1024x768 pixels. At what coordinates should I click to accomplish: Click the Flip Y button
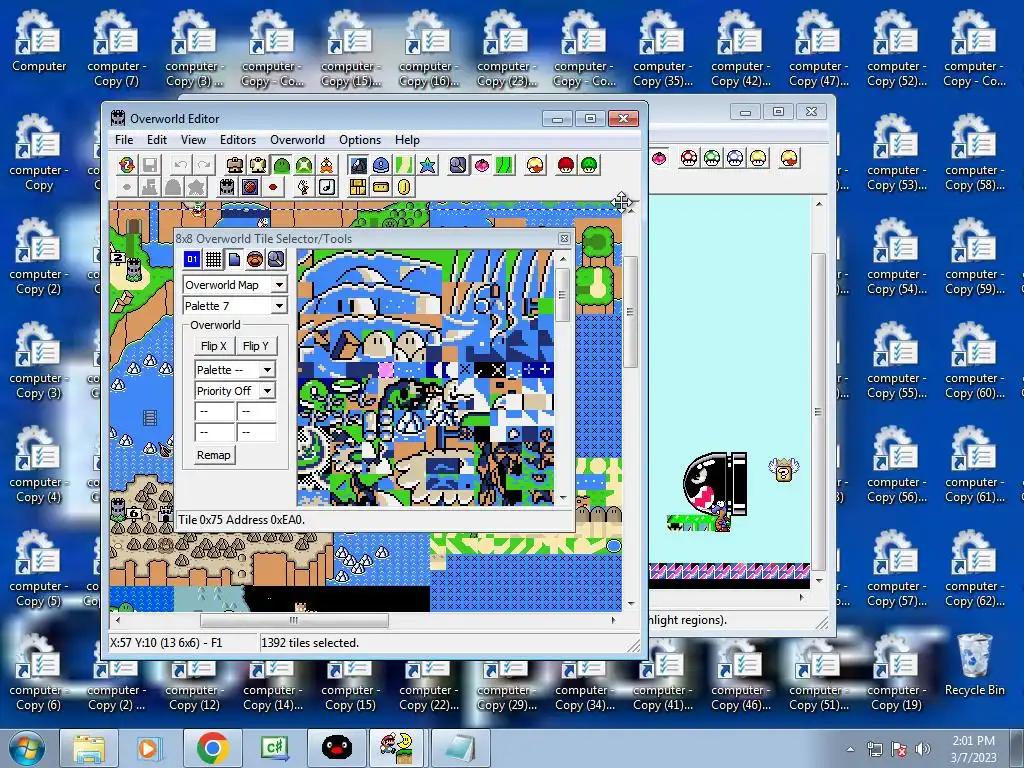[255, 346]
